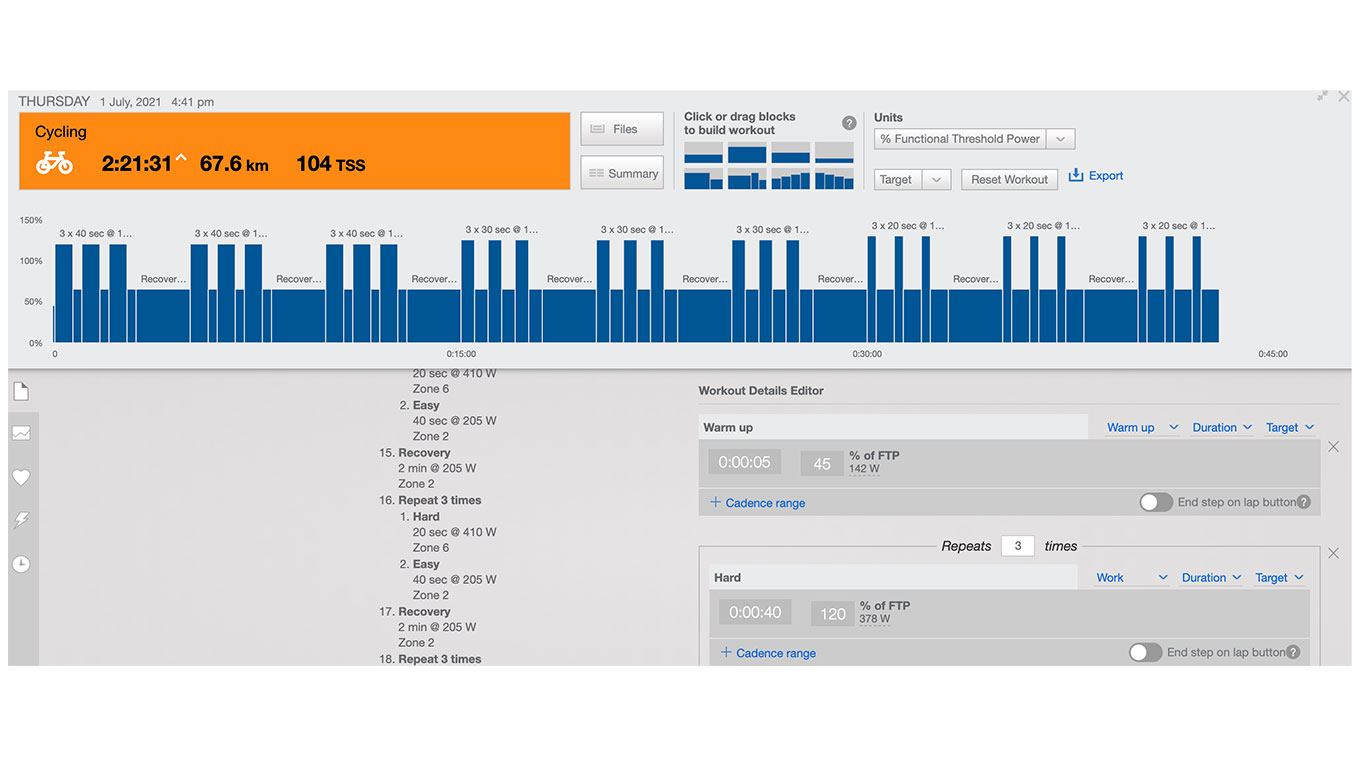Pick the two-step high-low builder block
This screenshot has width=1366, height=768.
(703, 178)
